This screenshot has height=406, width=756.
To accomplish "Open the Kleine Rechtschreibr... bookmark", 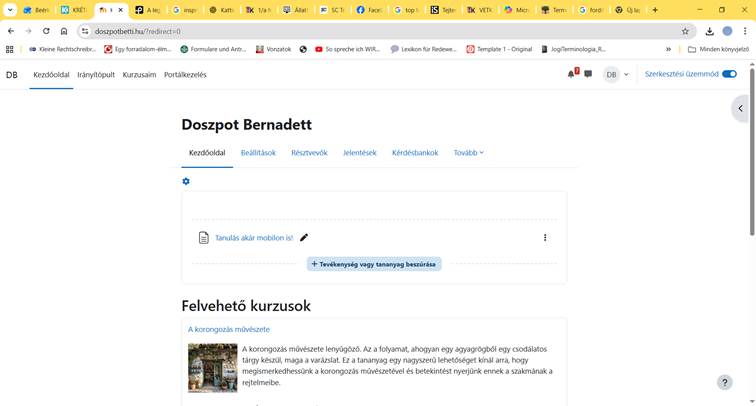I will pos(62,49).
